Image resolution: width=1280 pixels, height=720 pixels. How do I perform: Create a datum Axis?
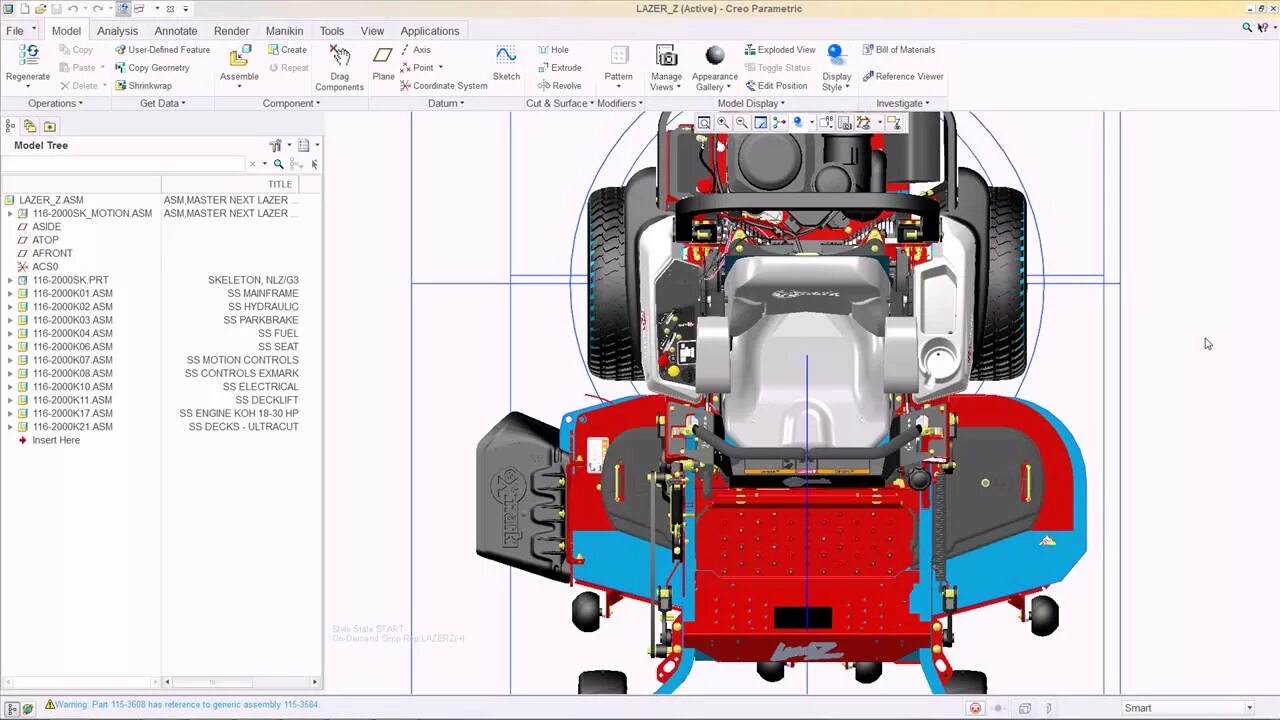(x=415, y=50)
